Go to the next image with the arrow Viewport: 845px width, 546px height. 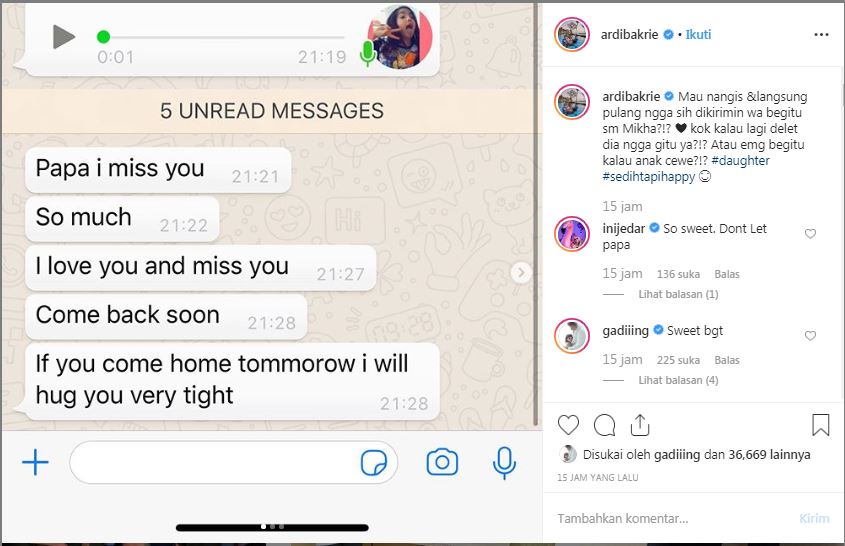[x=521, y=273]
